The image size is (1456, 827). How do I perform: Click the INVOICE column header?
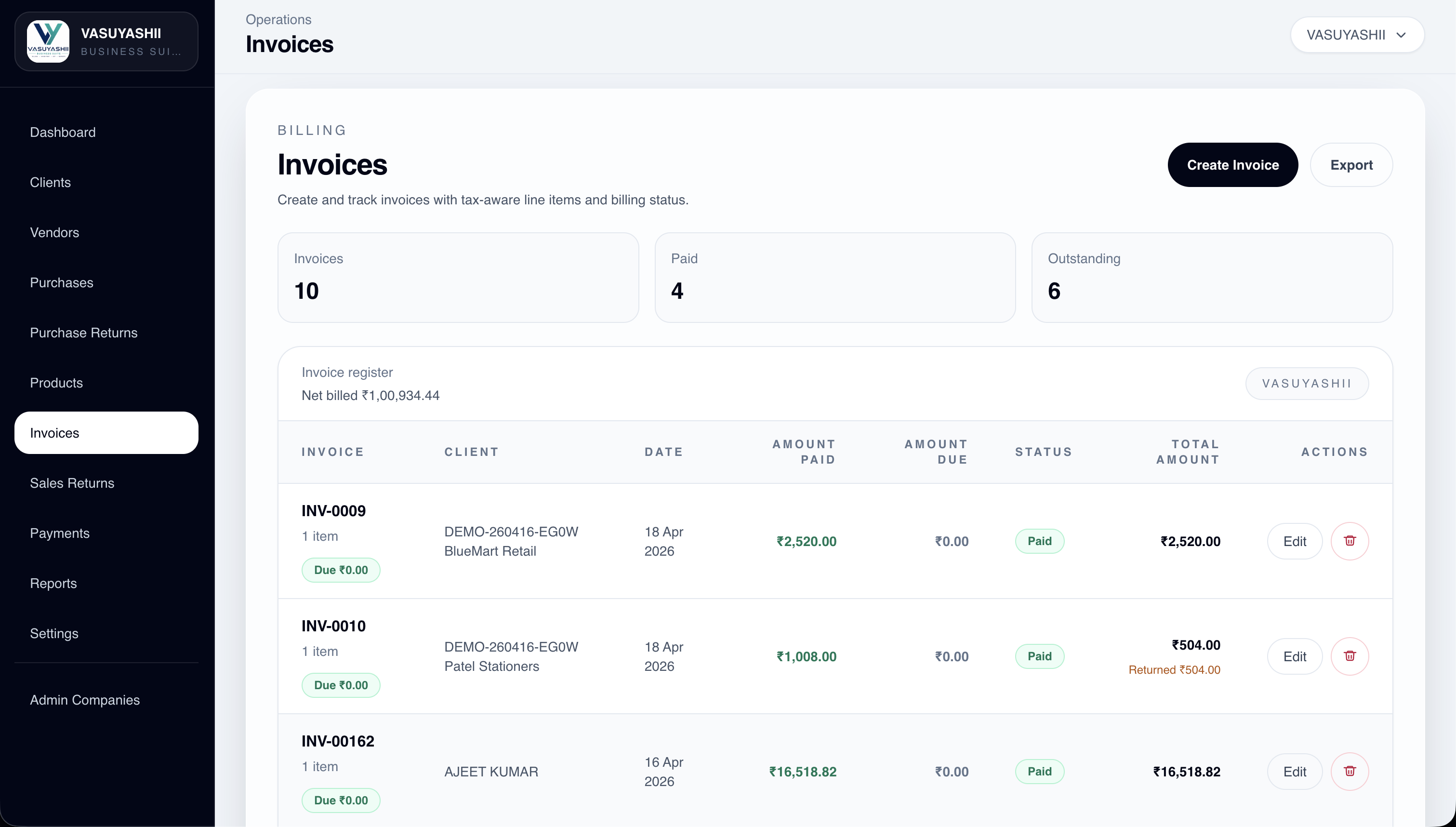pos(332,452)
